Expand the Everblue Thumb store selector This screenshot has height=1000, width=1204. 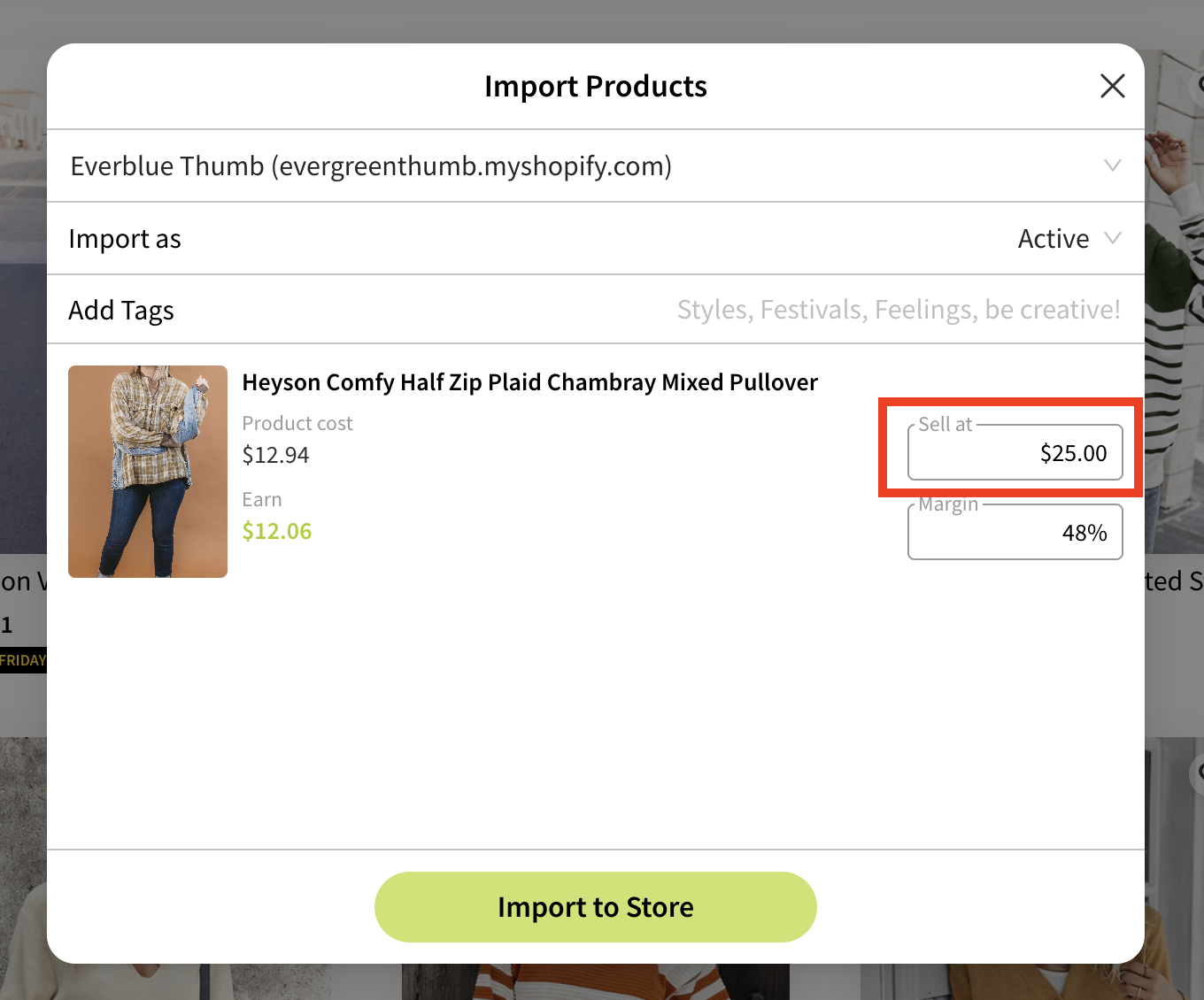pos(1113,165)
